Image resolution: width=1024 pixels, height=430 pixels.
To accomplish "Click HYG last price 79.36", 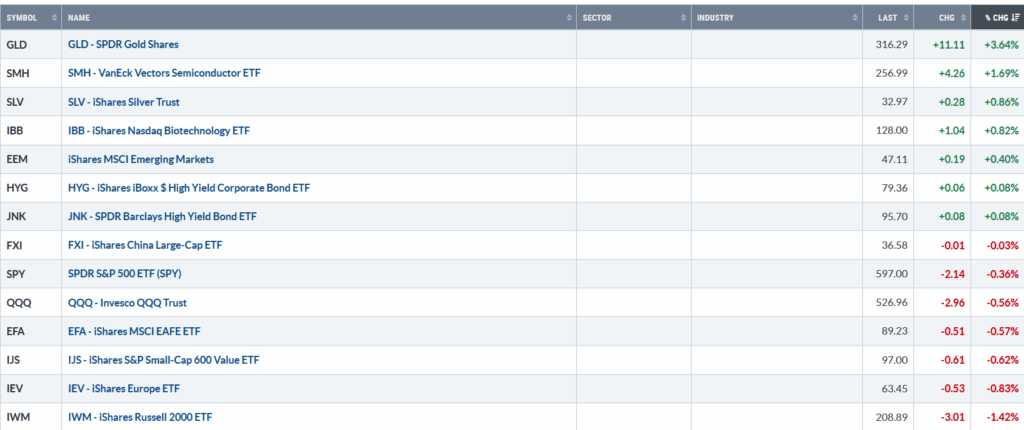I will click(x=894, y=188).
